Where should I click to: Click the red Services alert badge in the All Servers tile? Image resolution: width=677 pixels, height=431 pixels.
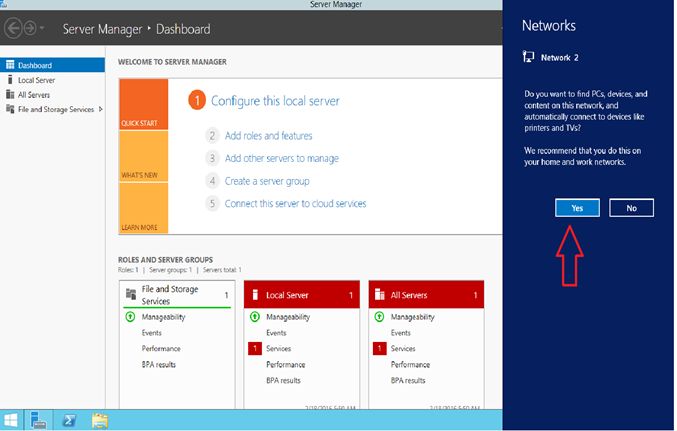(380, 349)
